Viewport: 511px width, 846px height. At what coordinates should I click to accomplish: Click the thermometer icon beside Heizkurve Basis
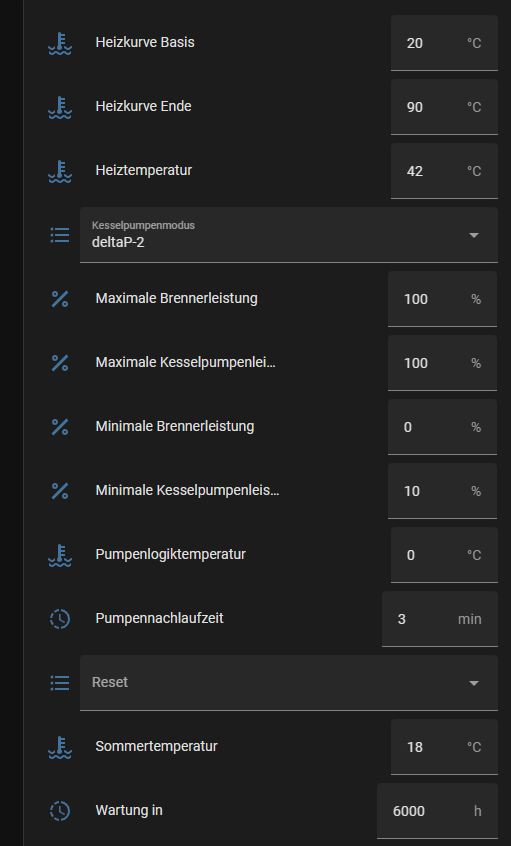(60, 43)
